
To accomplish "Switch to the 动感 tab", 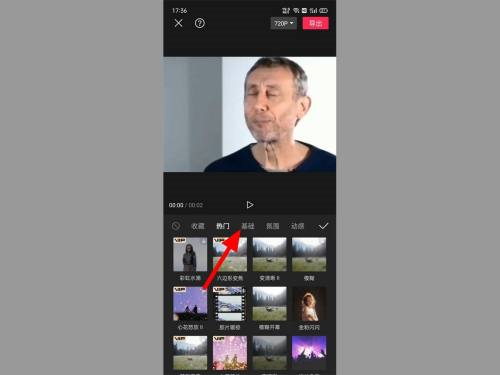I will pyautogui.click(x=297, y=226).
